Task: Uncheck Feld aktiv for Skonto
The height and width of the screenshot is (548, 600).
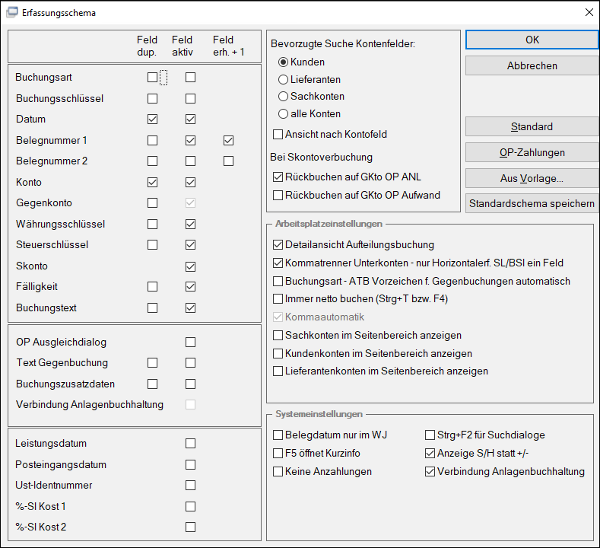Action: click(x=191, y=266)
